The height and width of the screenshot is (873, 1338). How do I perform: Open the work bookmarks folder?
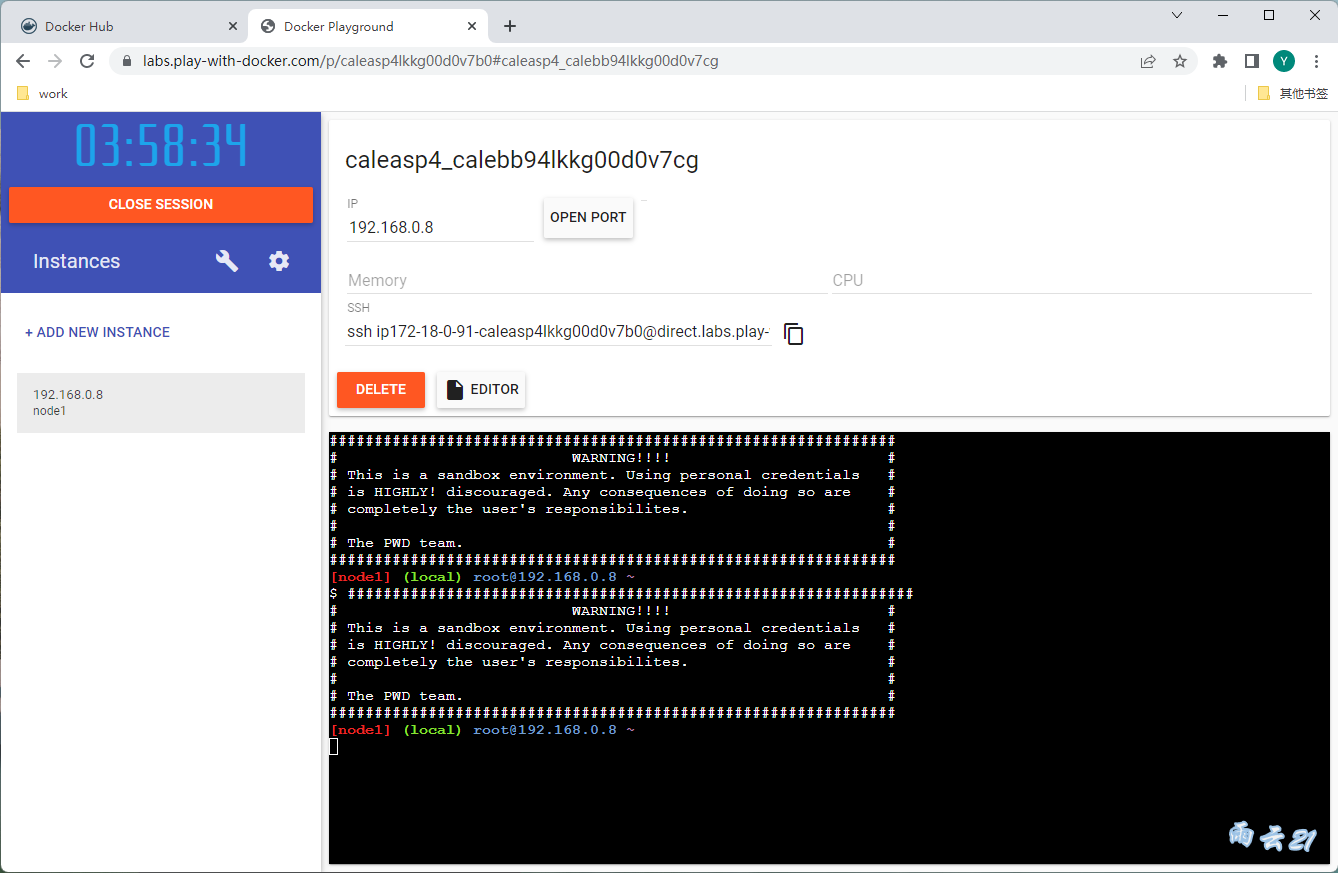point(42,93)
